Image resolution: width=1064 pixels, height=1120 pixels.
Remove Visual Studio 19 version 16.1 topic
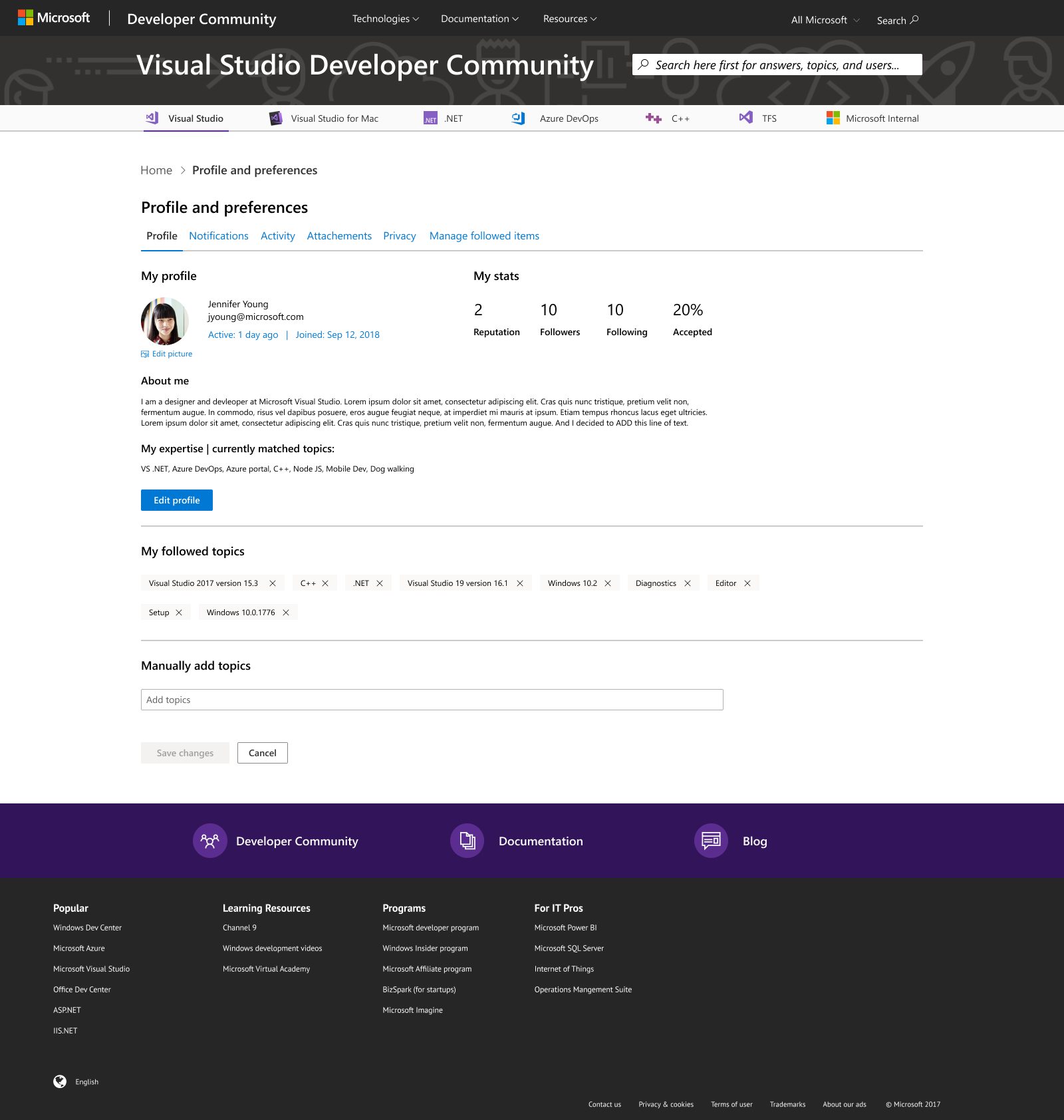point(520,583)
